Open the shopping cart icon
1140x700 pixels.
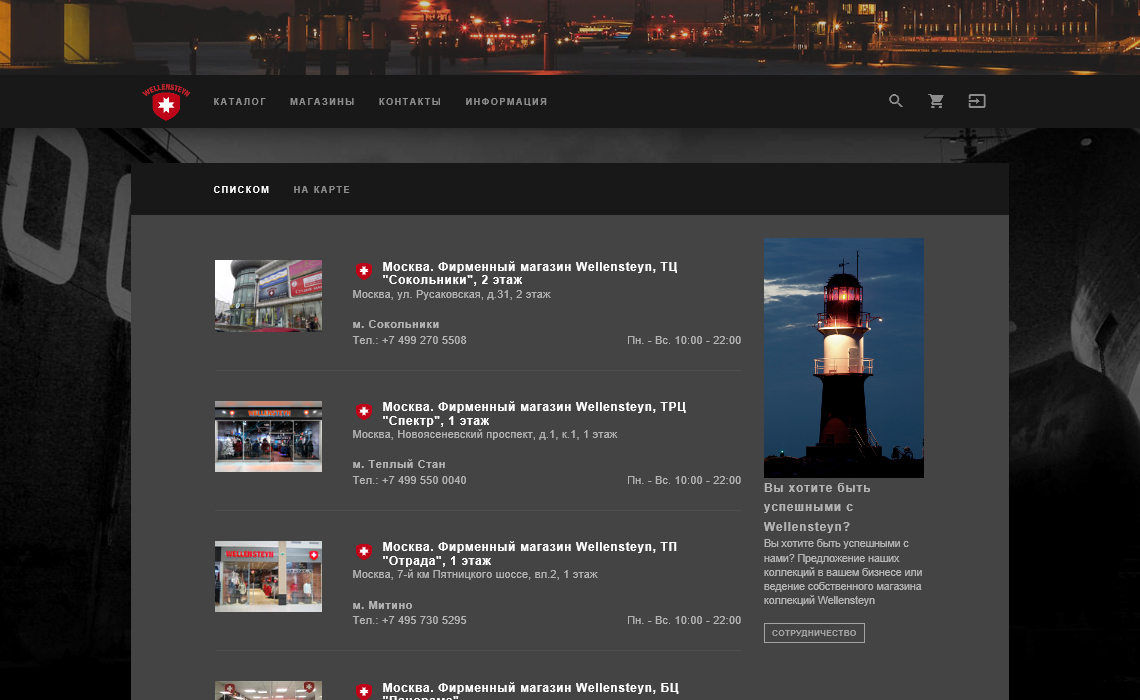(936, 101)
